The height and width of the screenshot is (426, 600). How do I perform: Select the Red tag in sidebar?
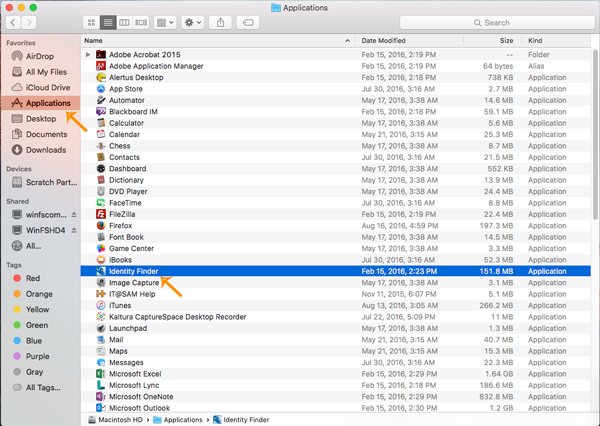coord(33,278)
